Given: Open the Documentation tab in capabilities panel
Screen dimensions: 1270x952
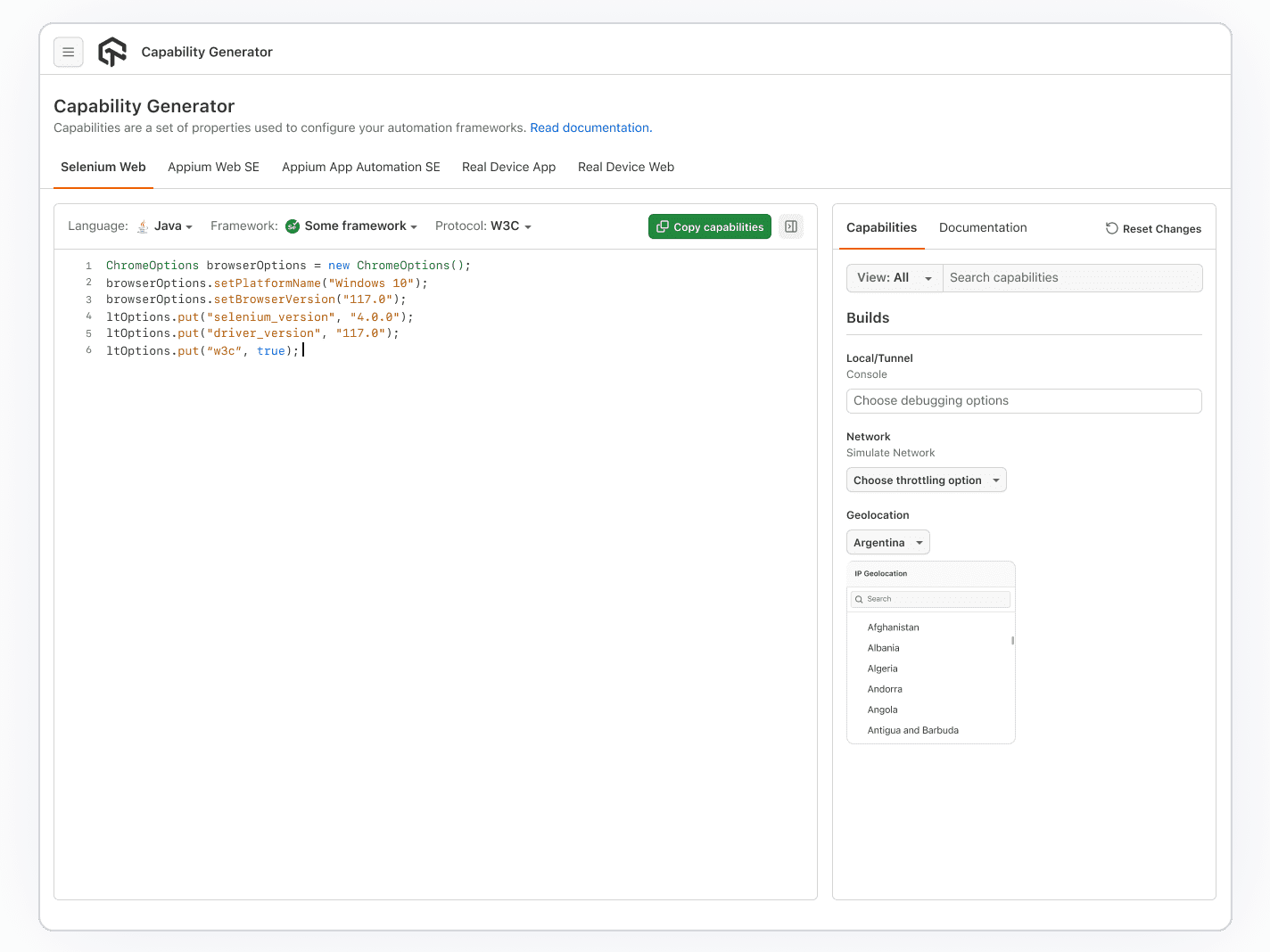Looking at the screenshot, I should coord(983,227).
